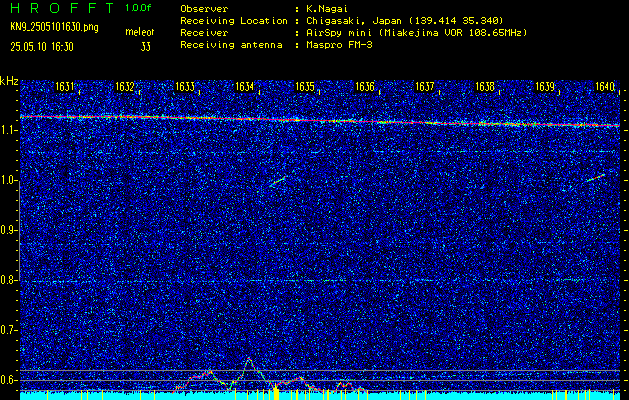Click the meteor count value 33
Viewport: 629px width, 400px height.
click(x=146, y=47)
